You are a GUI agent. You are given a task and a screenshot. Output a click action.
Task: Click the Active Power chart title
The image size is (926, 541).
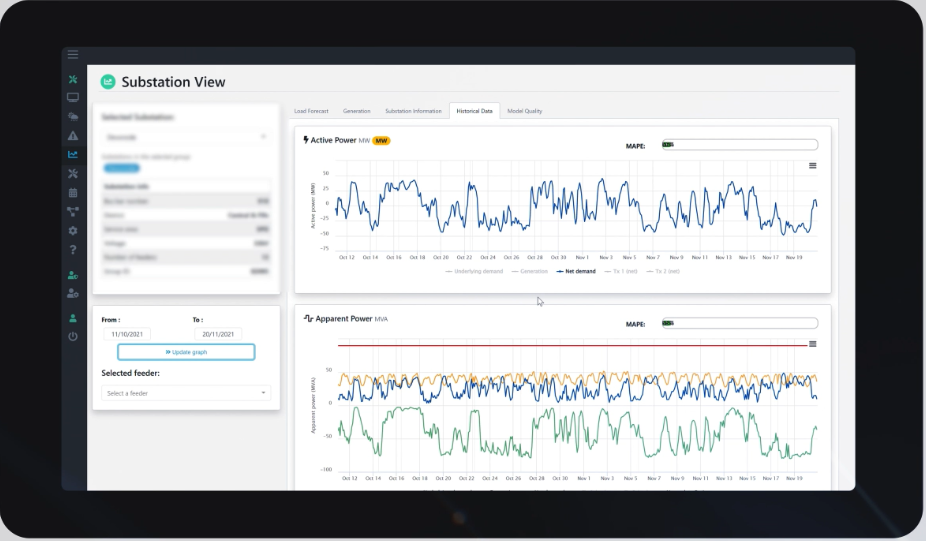334,140
